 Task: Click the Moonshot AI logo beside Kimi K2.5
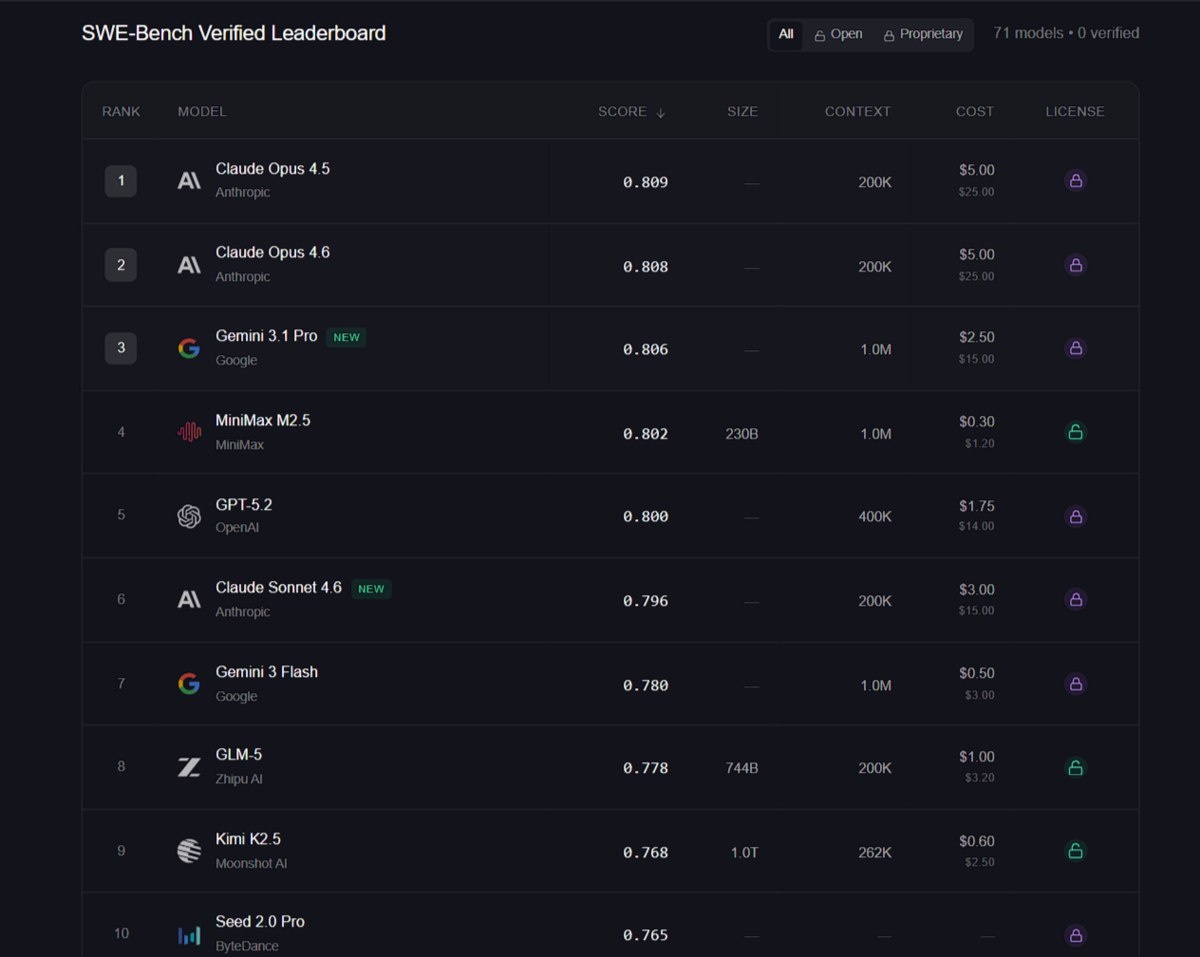pos(188,851)
